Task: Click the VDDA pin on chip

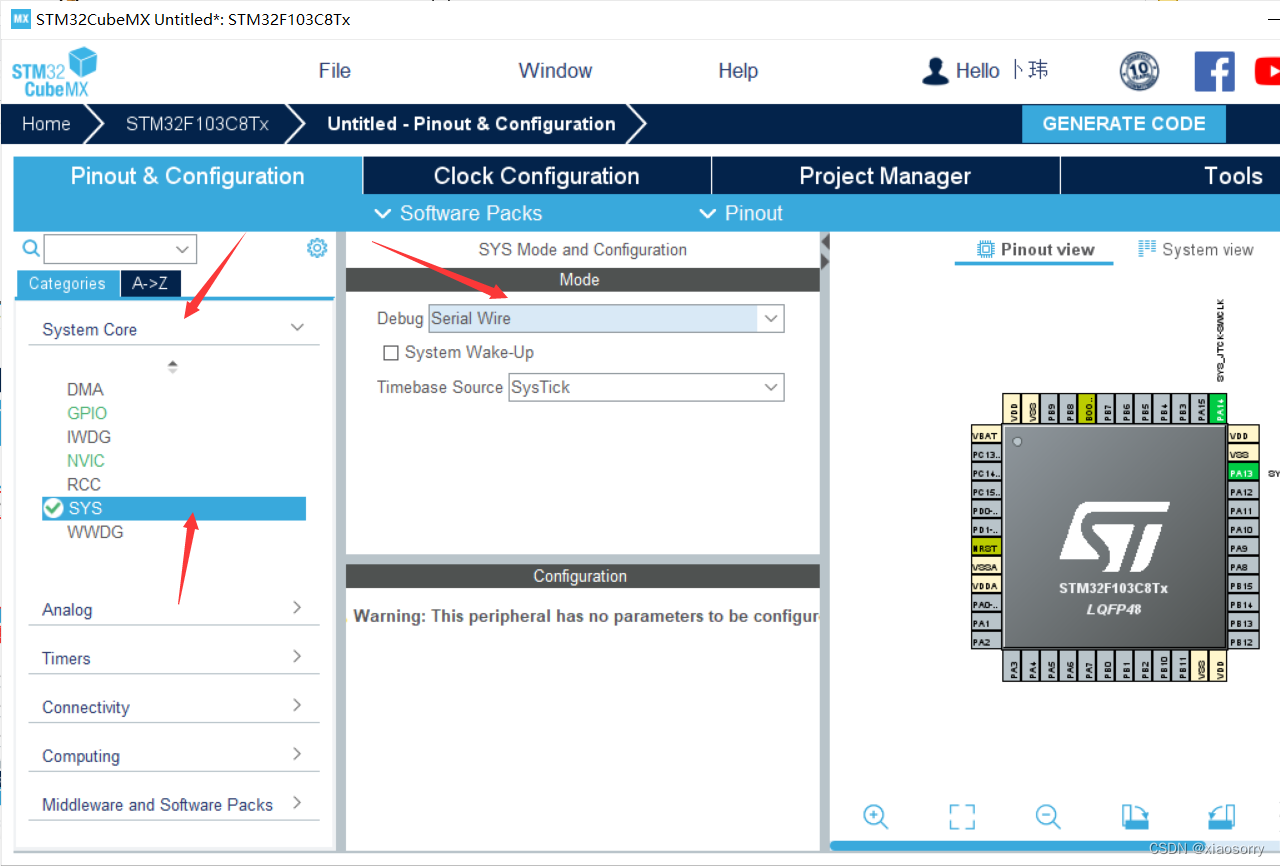Action: coord(986,586)
